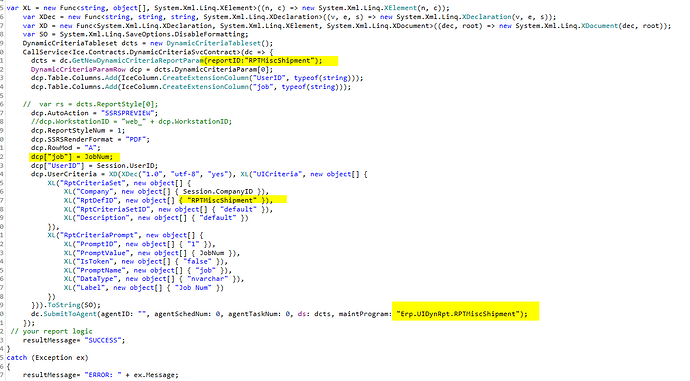Viewport: 690px width, 381px height.
Task: Select the dcp.RowMod = "A" line
Action: pyautogui.click(x=66, y=148)
